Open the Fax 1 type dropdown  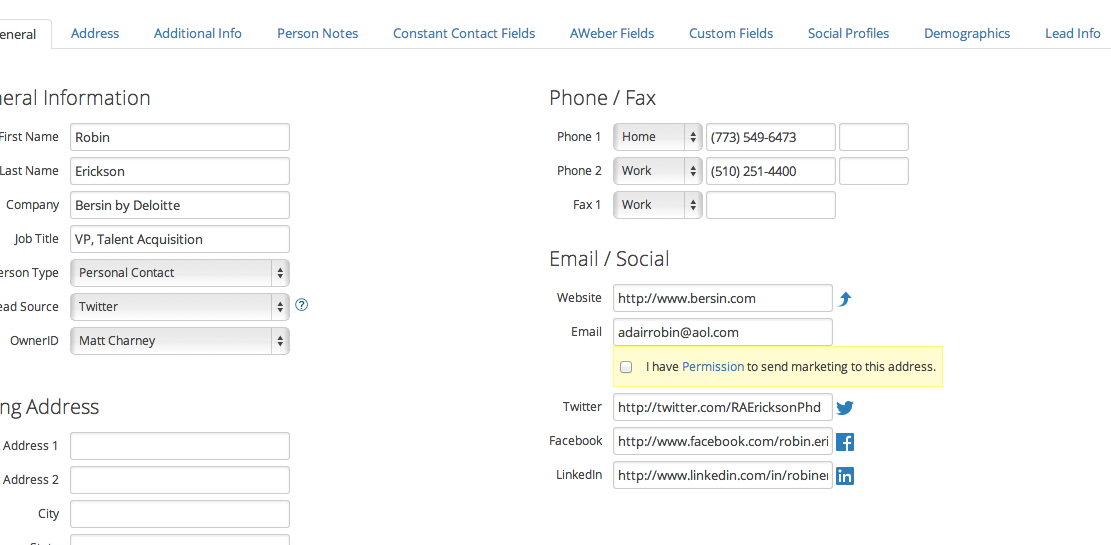point(657,205)
